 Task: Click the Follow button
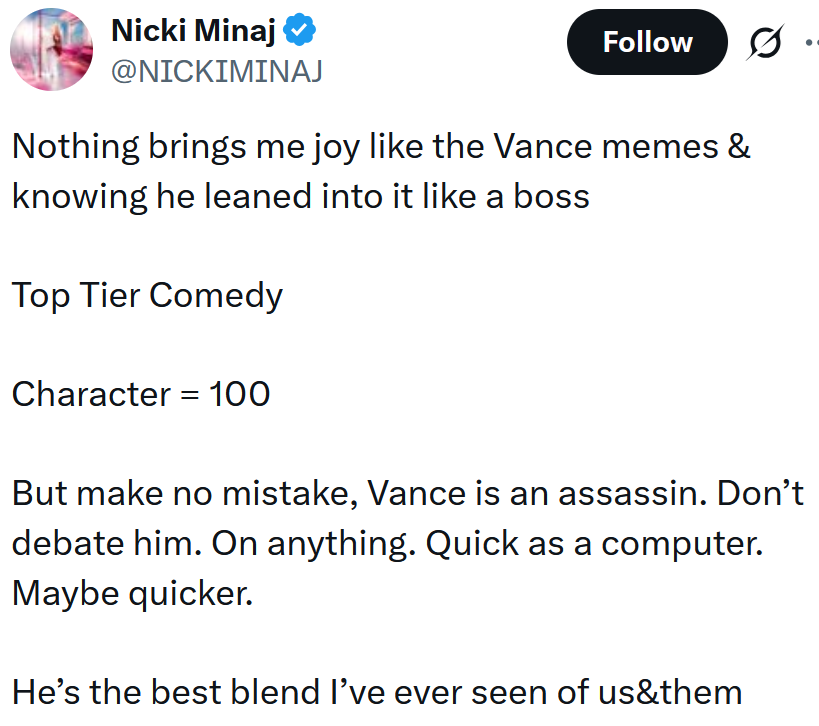click(647, 42)
